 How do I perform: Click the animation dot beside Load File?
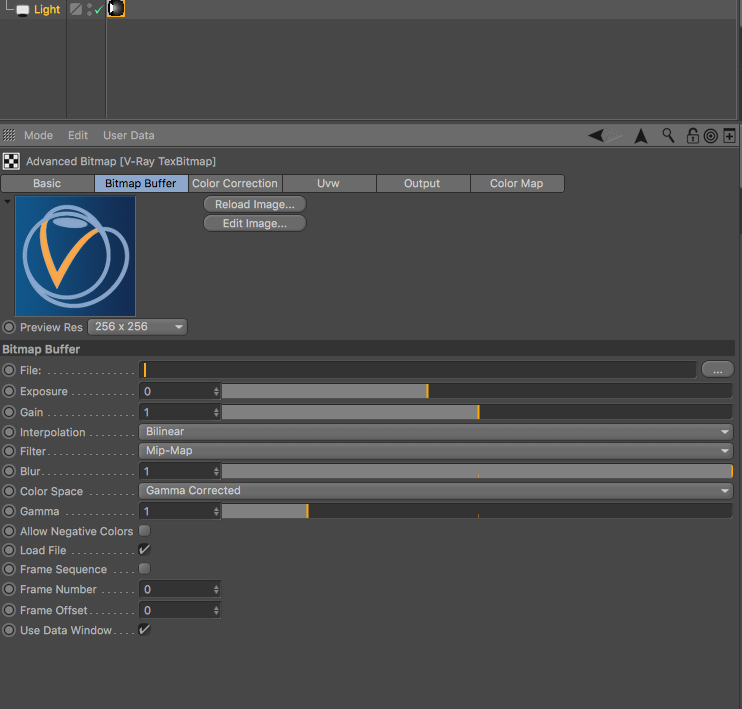coord(9,550)
